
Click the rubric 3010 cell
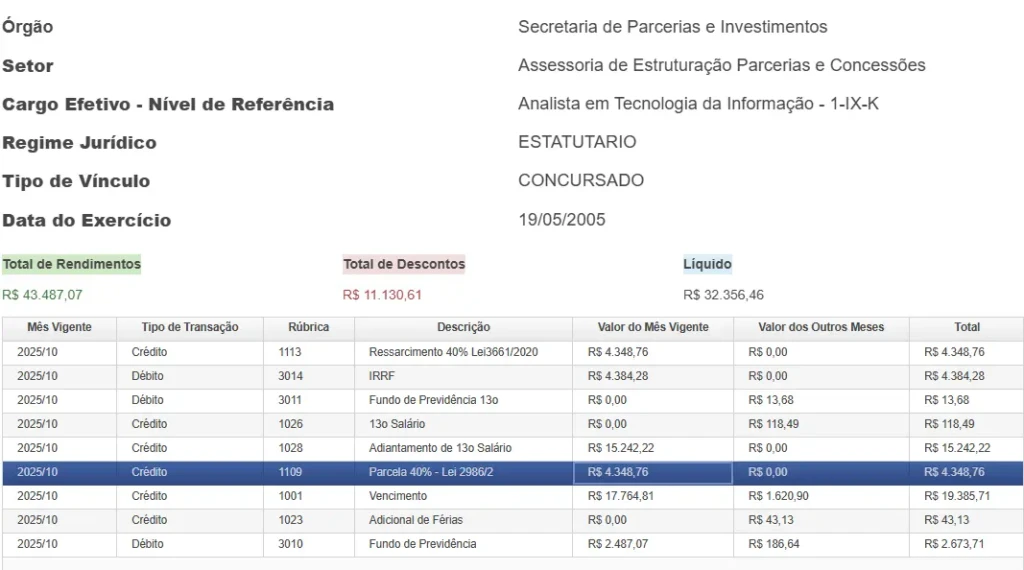pos(290,544)
